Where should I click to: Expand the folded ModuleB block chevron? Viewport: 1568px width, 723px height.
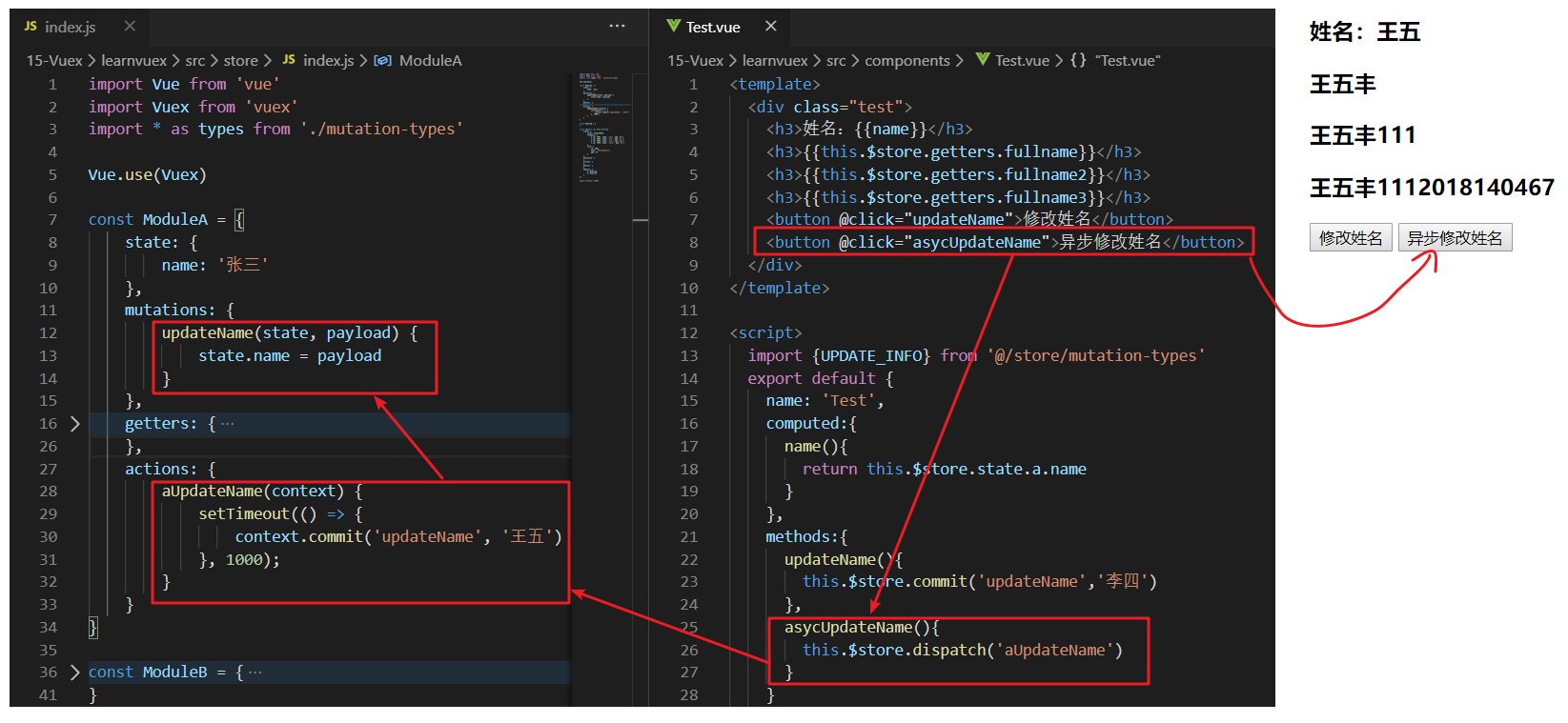[x=74, y=673]
